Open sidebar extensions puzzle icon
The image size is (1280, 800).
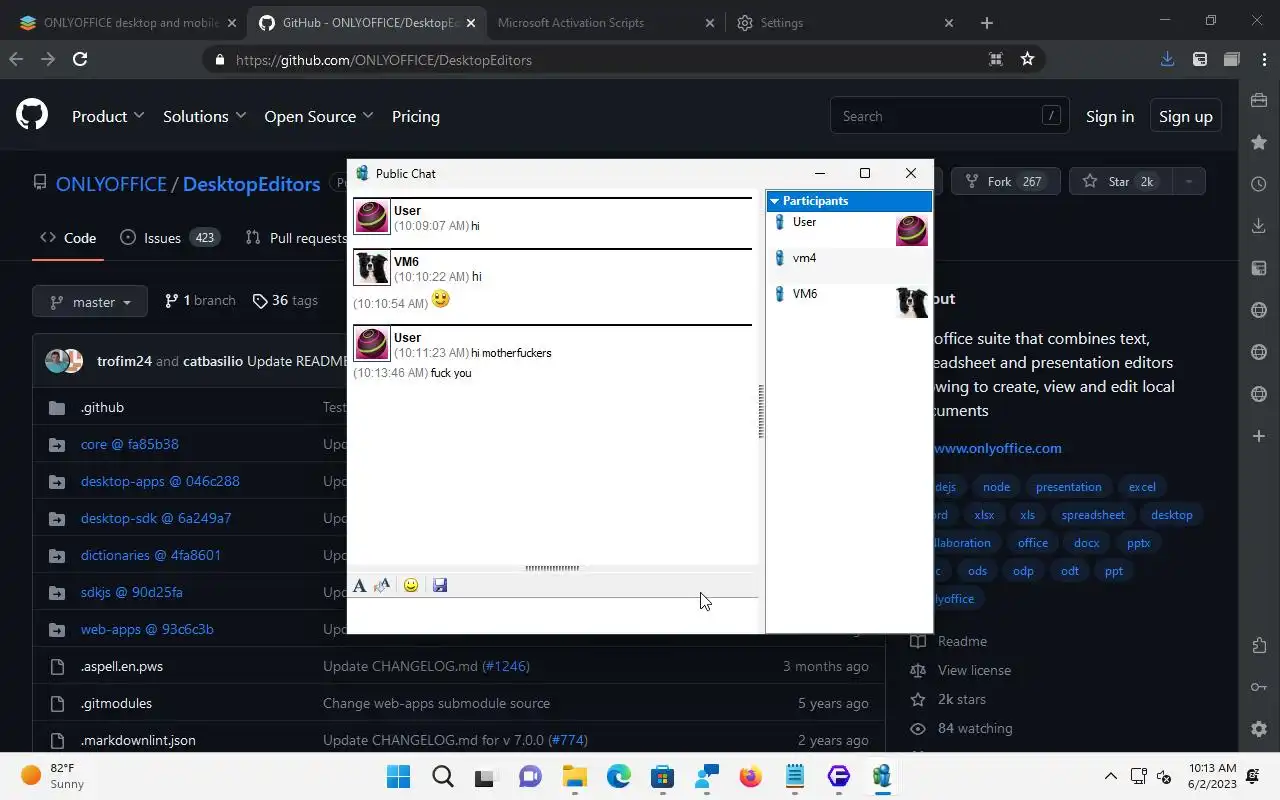click(x=1259, y=645)
